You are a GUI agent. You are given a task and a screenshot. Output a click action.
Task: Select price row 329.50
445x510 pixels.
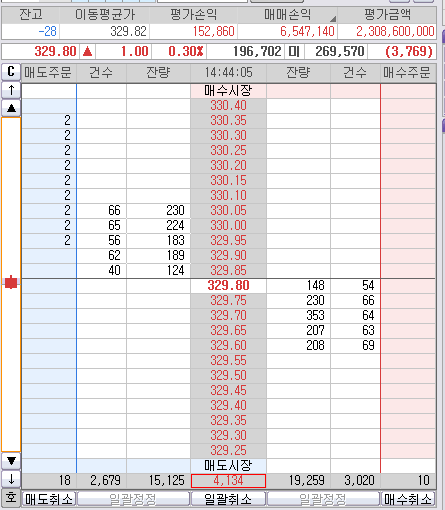tap(228, 376)
